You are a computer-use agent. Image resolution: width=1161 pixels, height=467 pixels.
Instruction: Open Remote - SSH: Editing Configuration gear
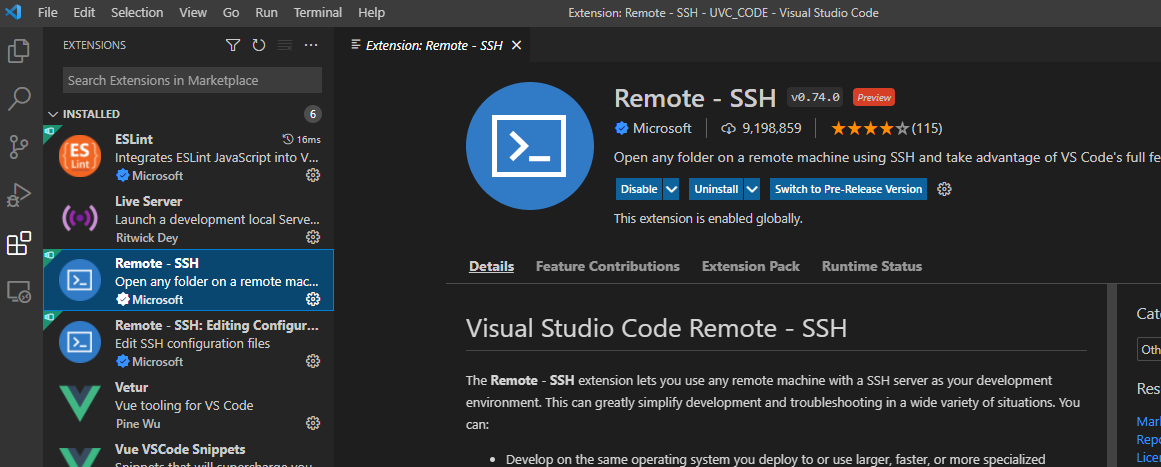click(x=312, y=361)
